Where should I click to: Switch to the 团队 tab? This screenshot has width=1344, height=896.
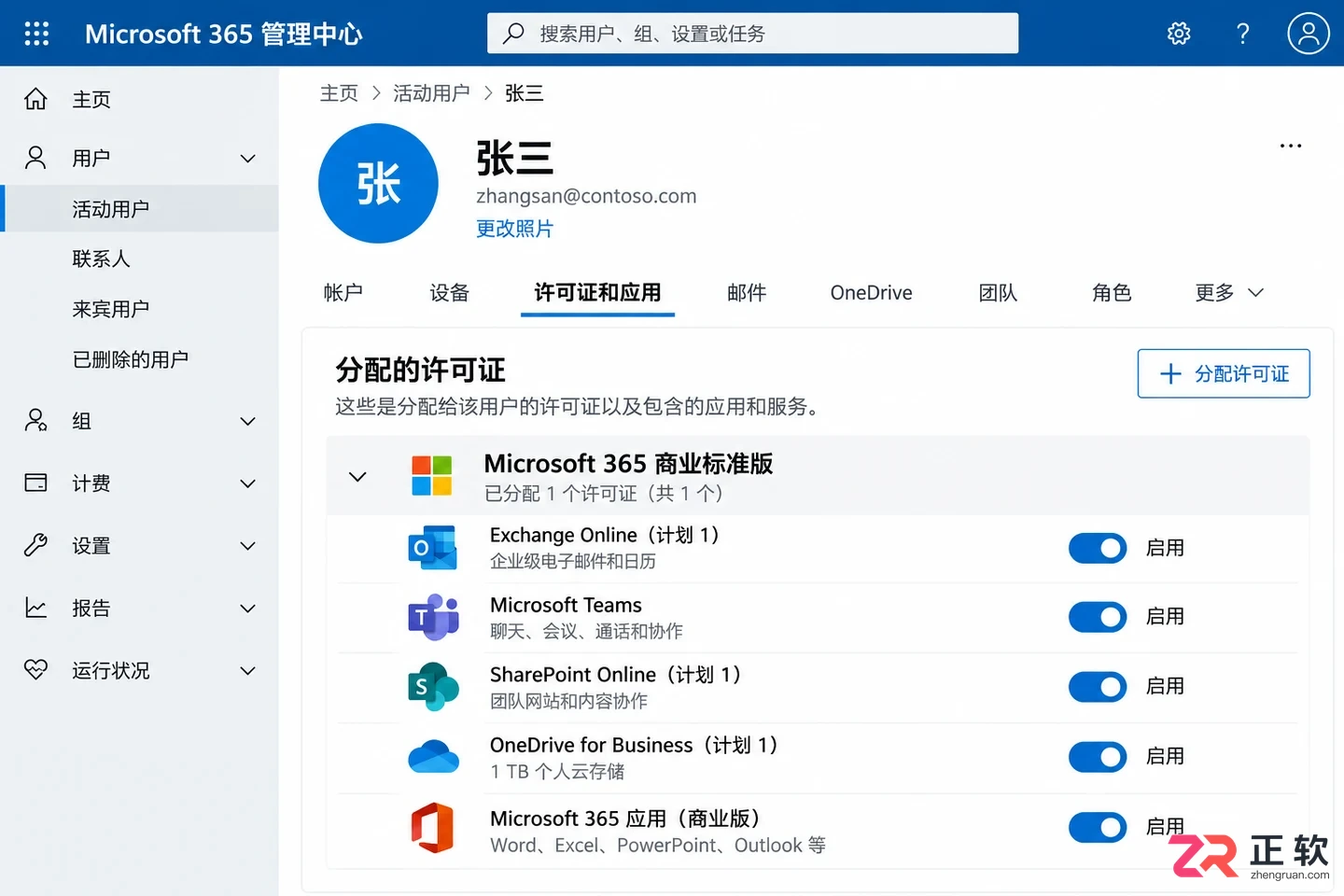click(x=998, y=292)
